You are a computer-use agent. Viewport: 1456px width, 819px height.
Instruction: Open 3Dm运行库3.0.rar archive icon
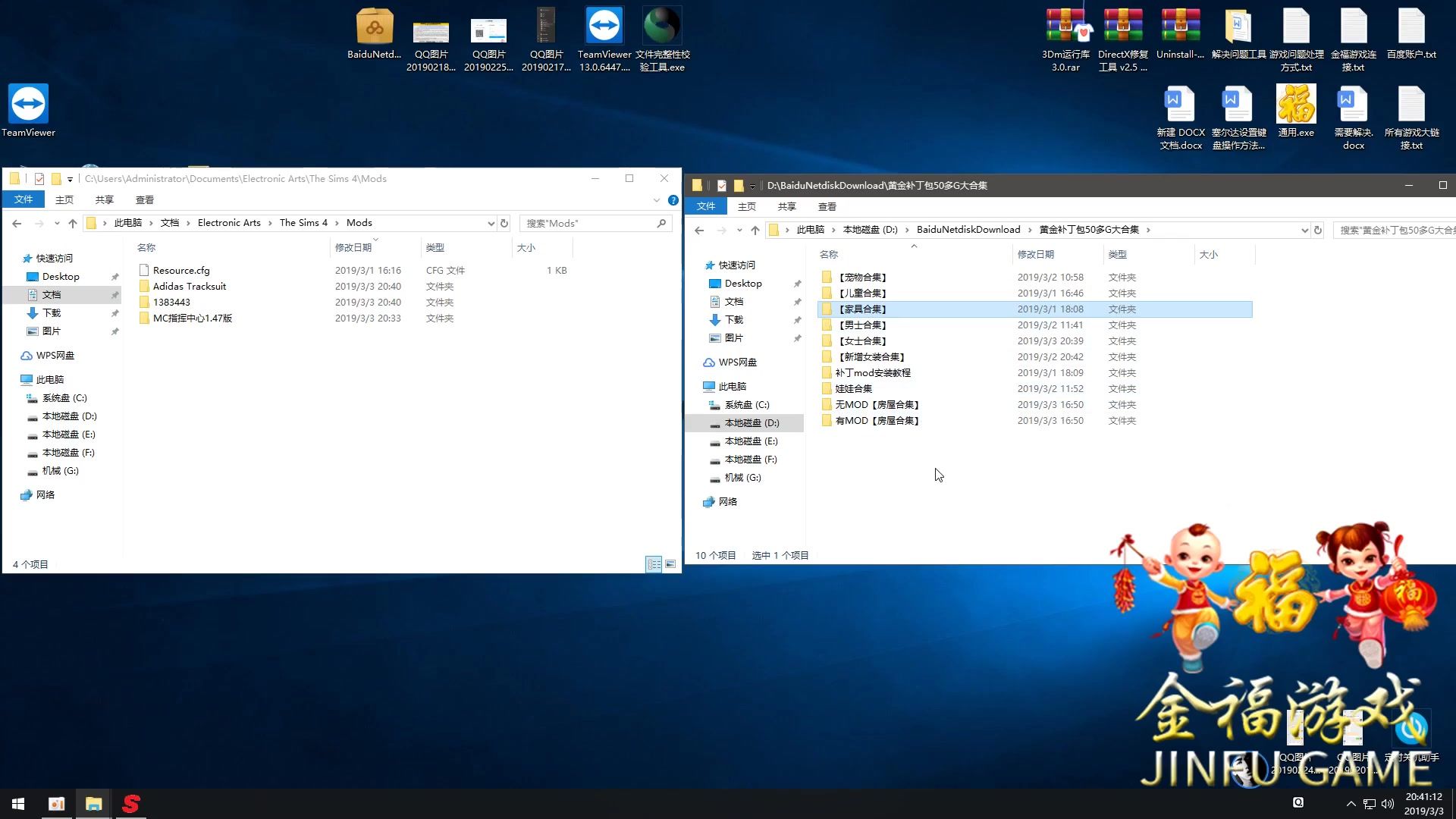[x=1065, y=39]
